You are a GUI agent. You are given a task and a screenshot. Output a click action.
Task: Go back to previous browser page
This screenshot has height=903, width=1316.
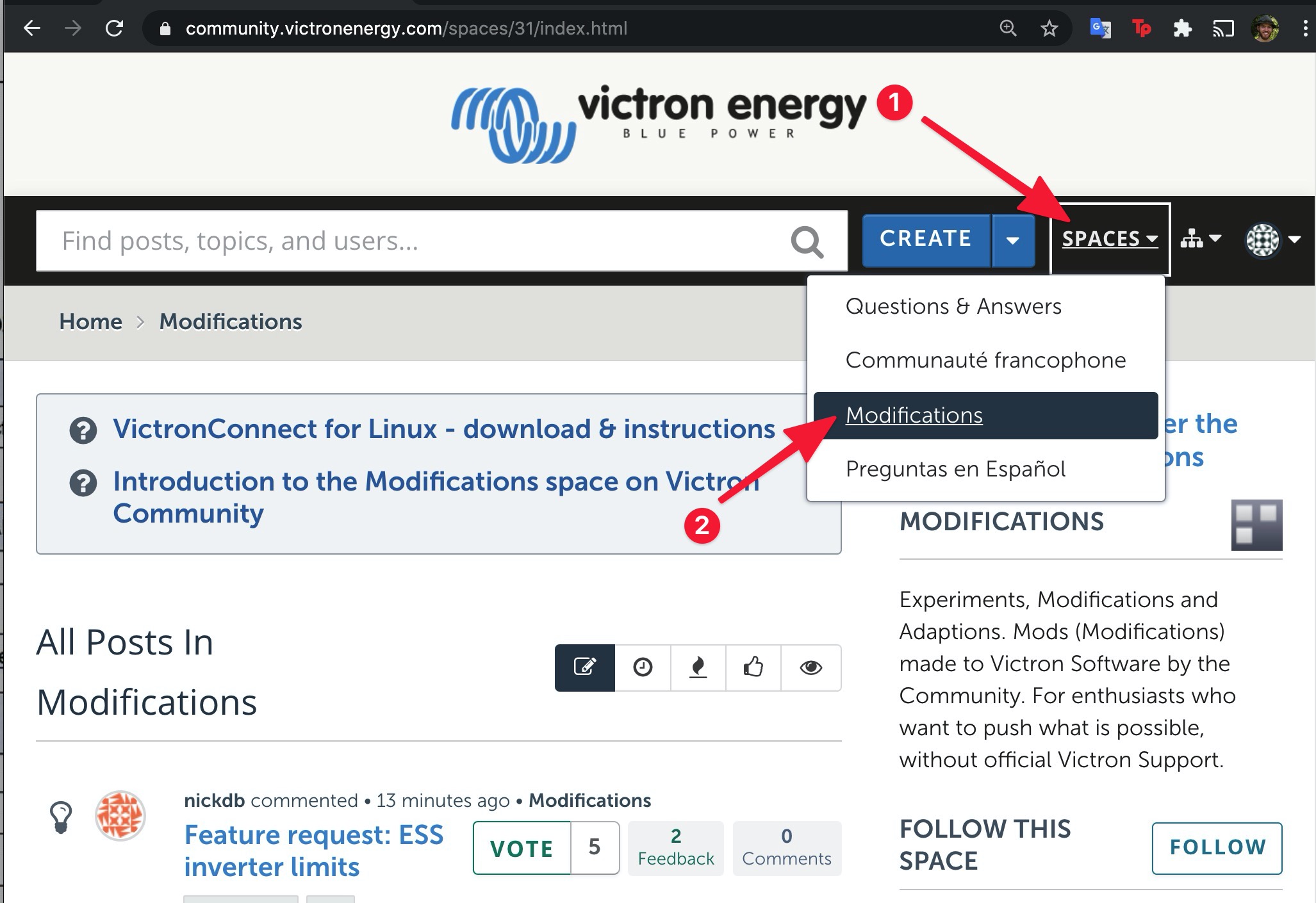click(31, 28)
